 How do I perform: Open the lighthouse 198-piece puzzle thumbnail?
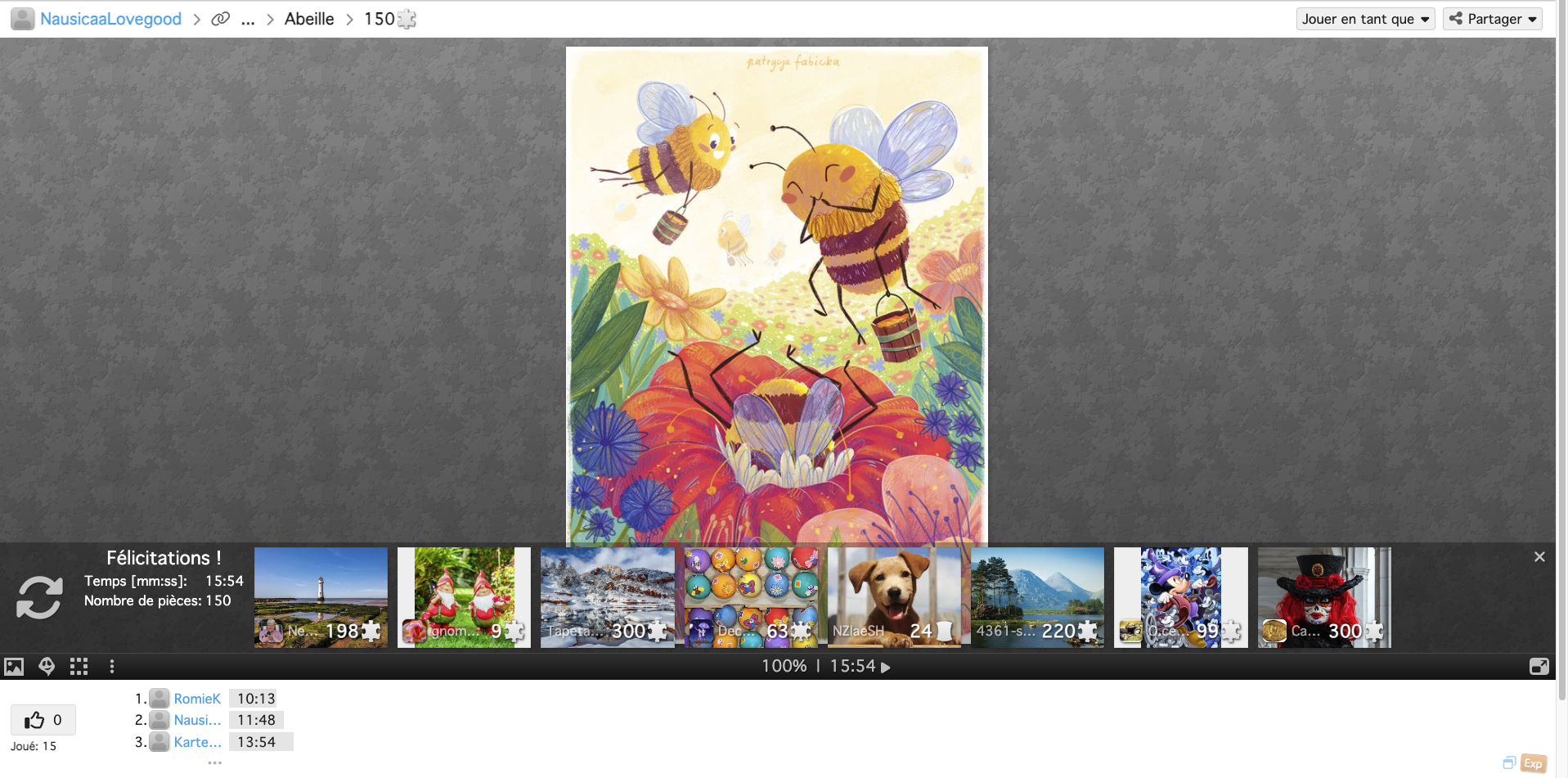tap(321, 597)
